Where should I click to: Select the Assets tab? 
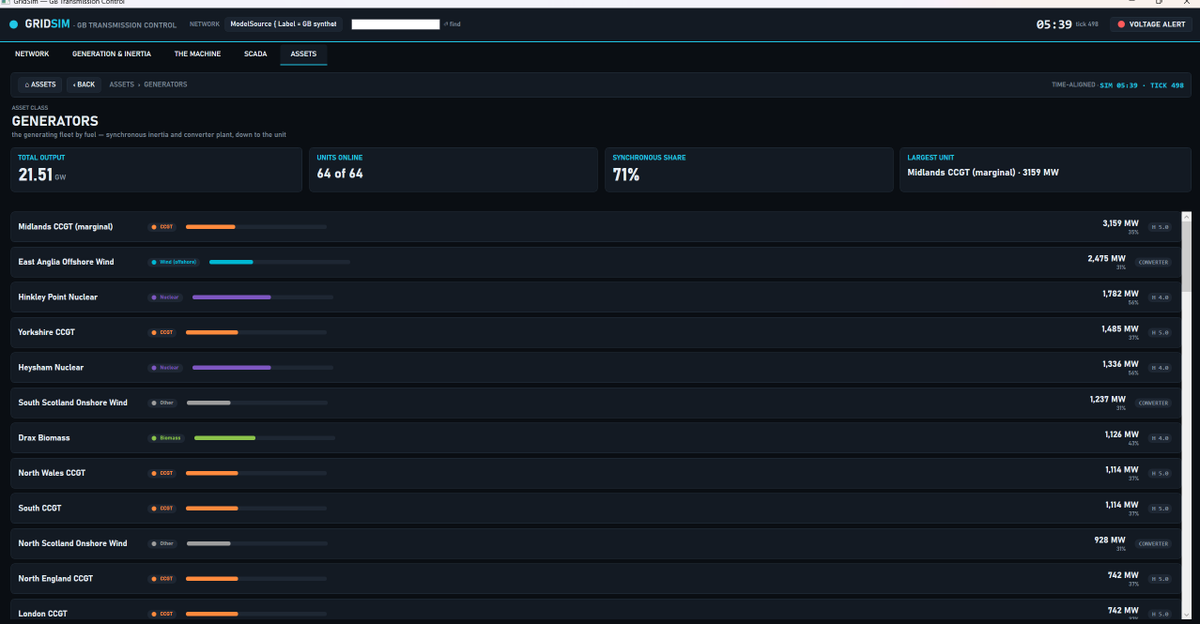303,54
